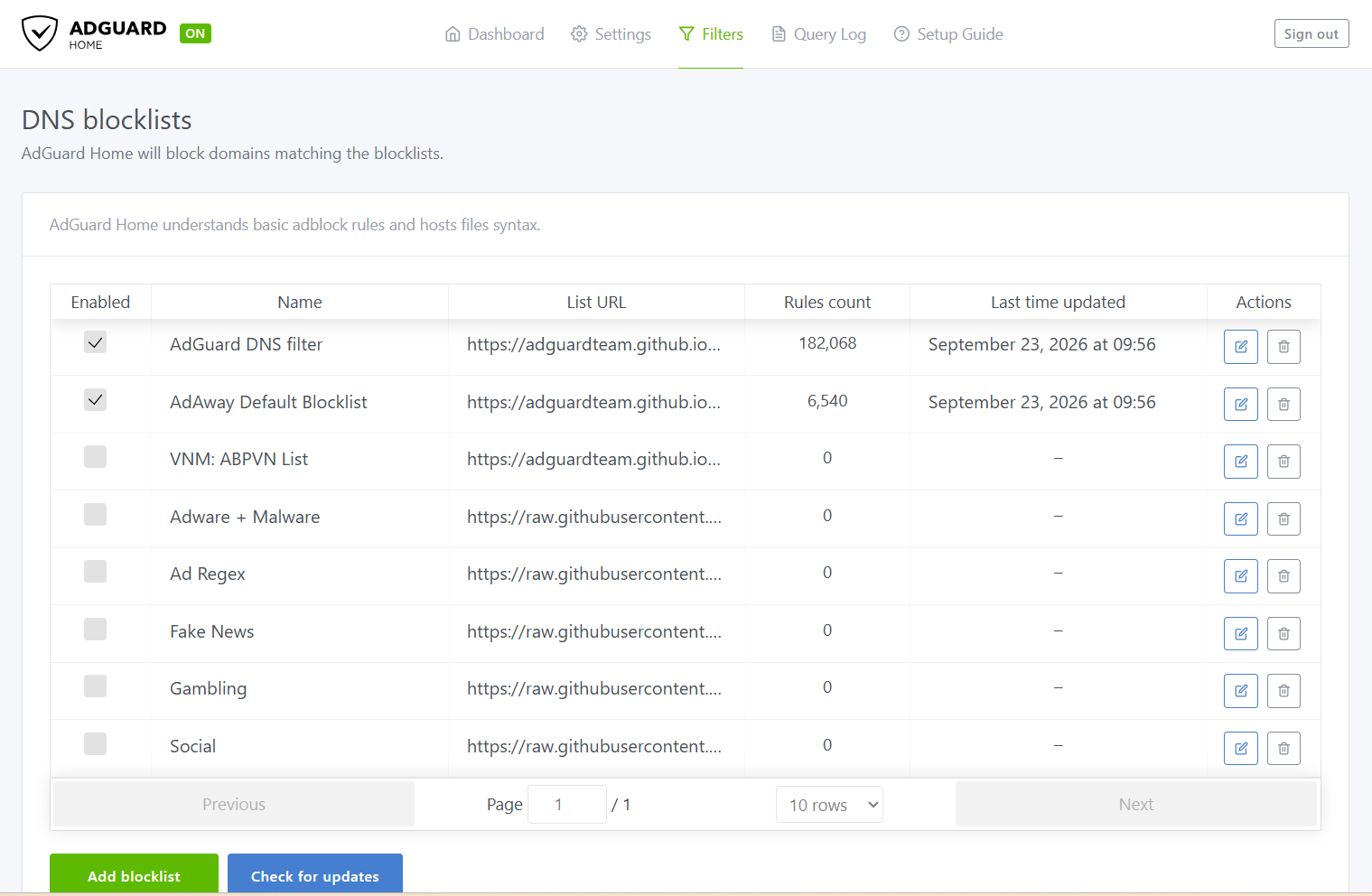Delete the AdAway Default Blocklist entry
This screenshot has height=896, width=1372.
(x=1283, y=404)
